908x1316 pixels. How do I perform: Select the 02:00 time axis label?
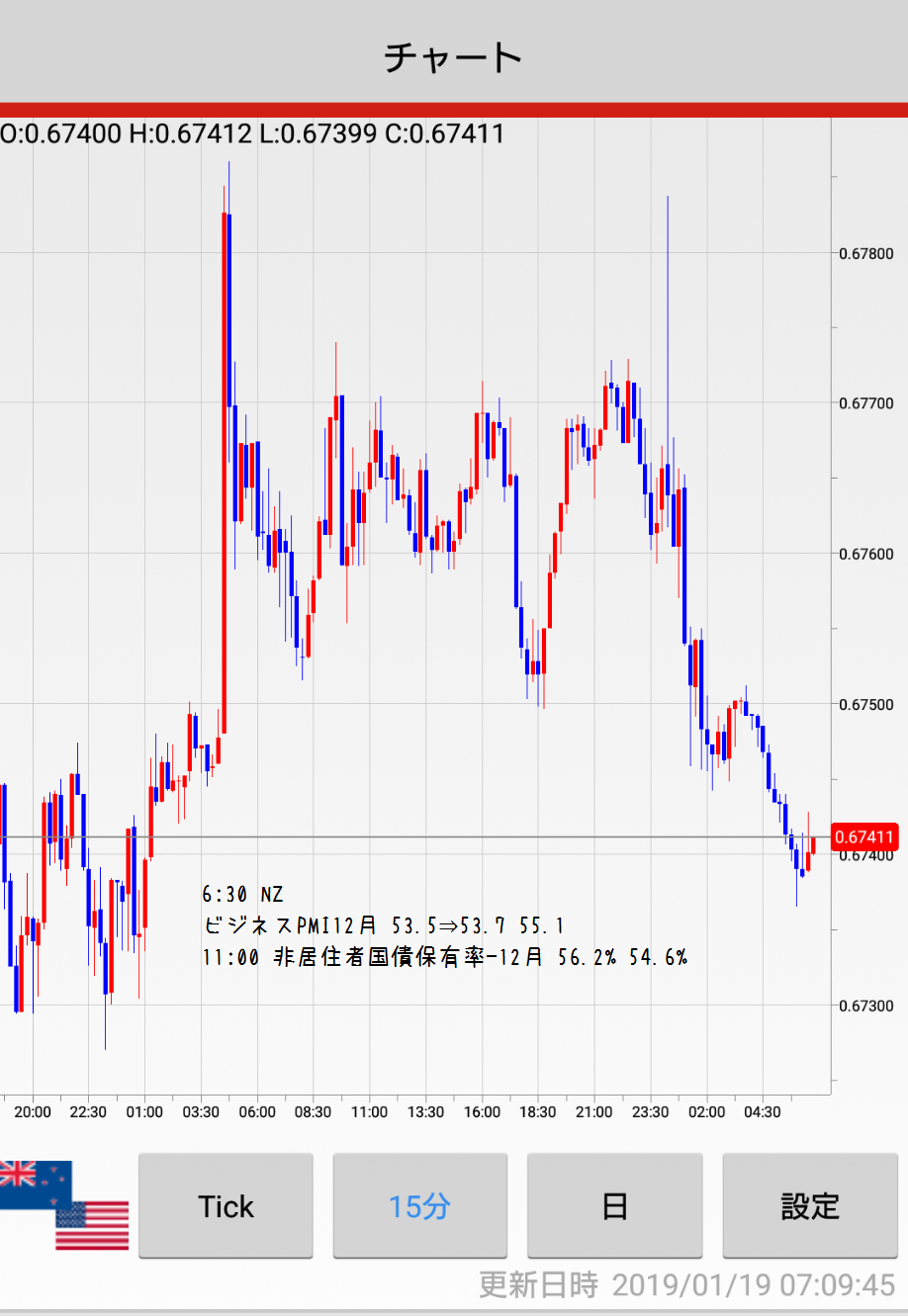(706, 1112)
